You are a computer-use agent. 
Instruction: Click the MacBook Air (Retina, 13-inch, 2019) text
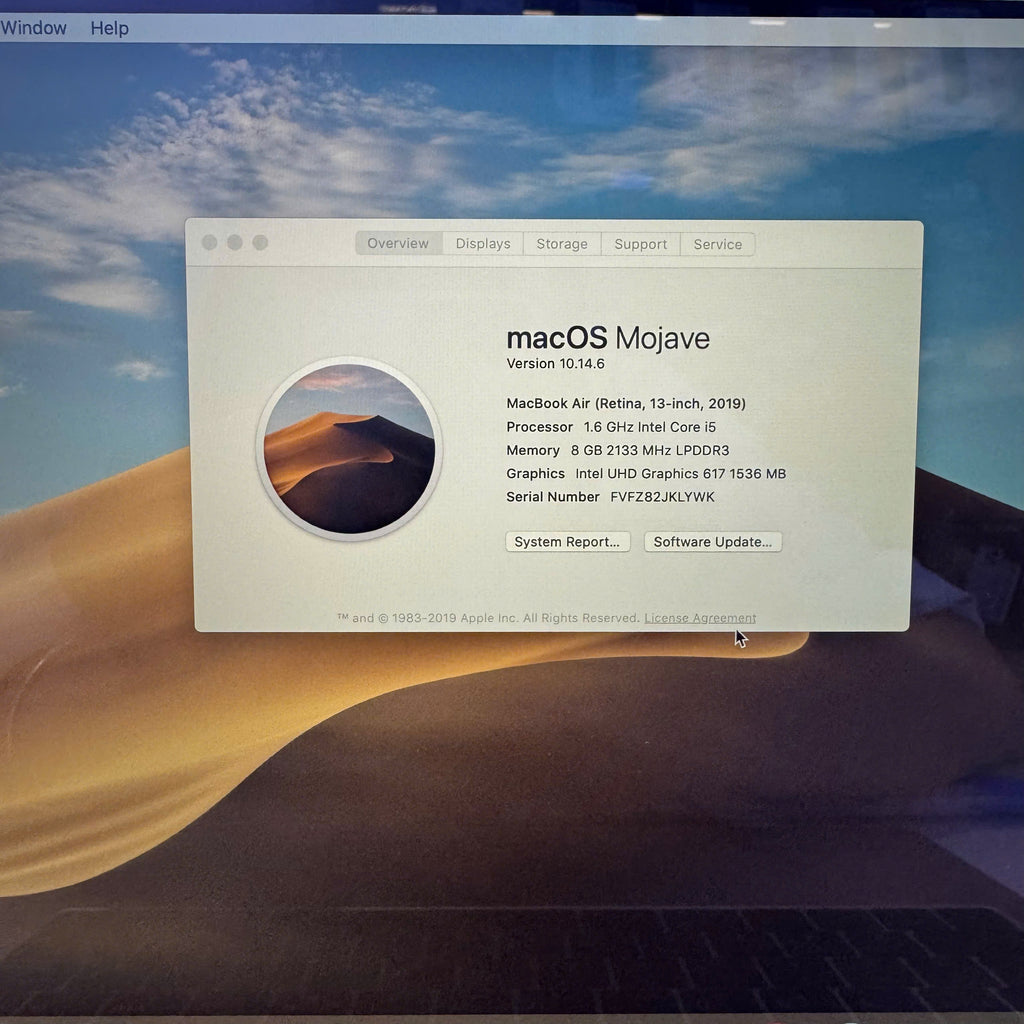[626, 404]
